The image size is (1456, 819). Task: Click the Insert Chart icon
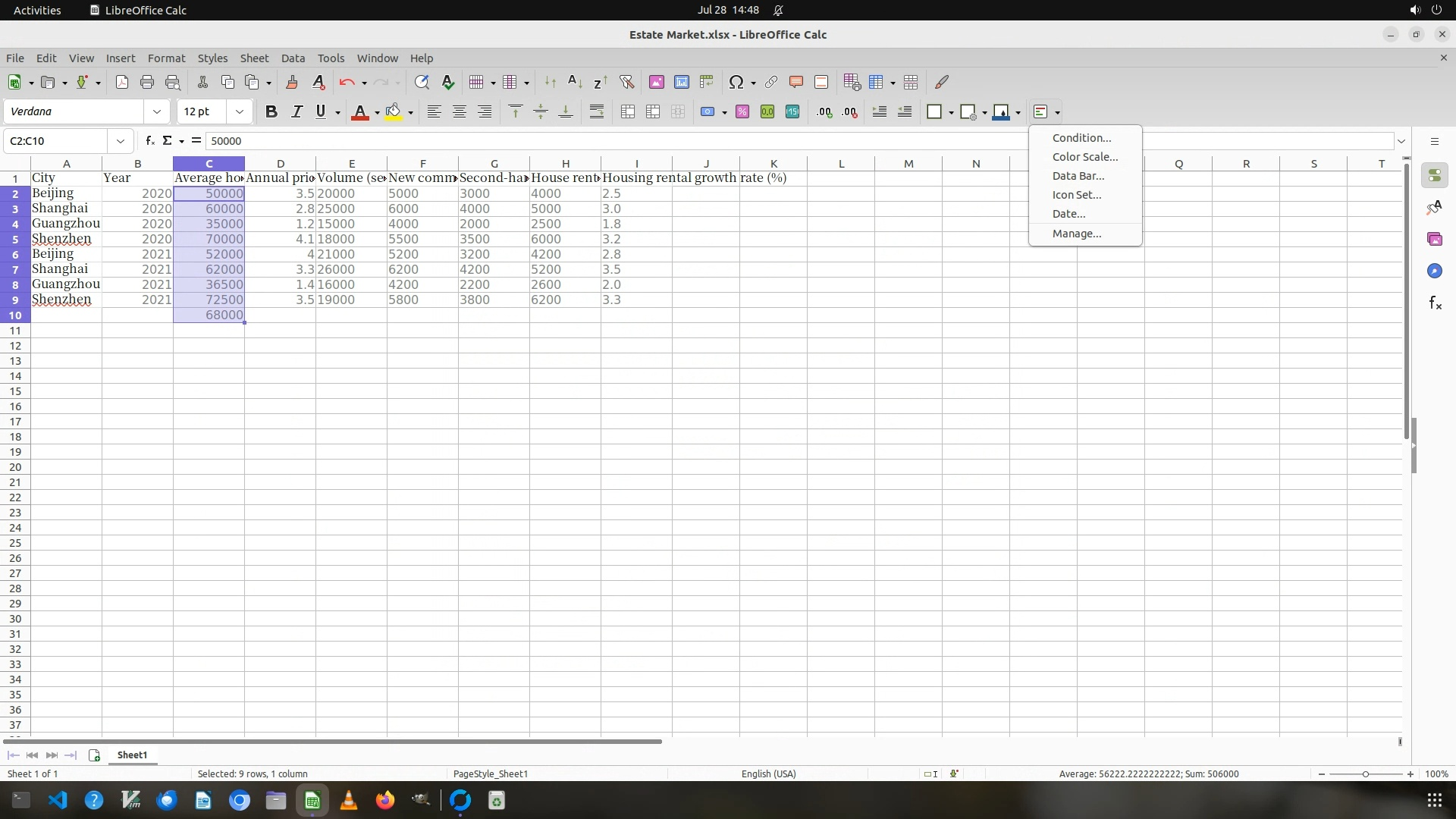(x=681, y=83)
